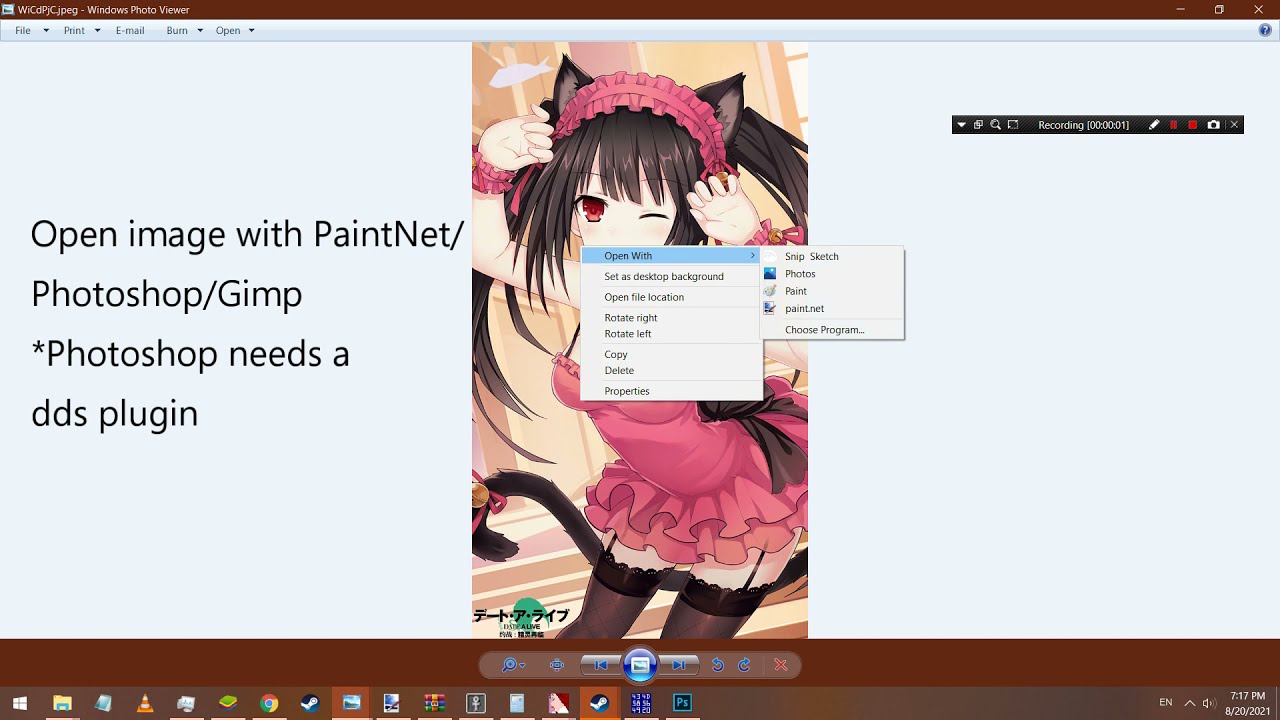Show hidden system tray icons
The height and width of the screenshot is (720, 1280).
(x=1190, y=703)
